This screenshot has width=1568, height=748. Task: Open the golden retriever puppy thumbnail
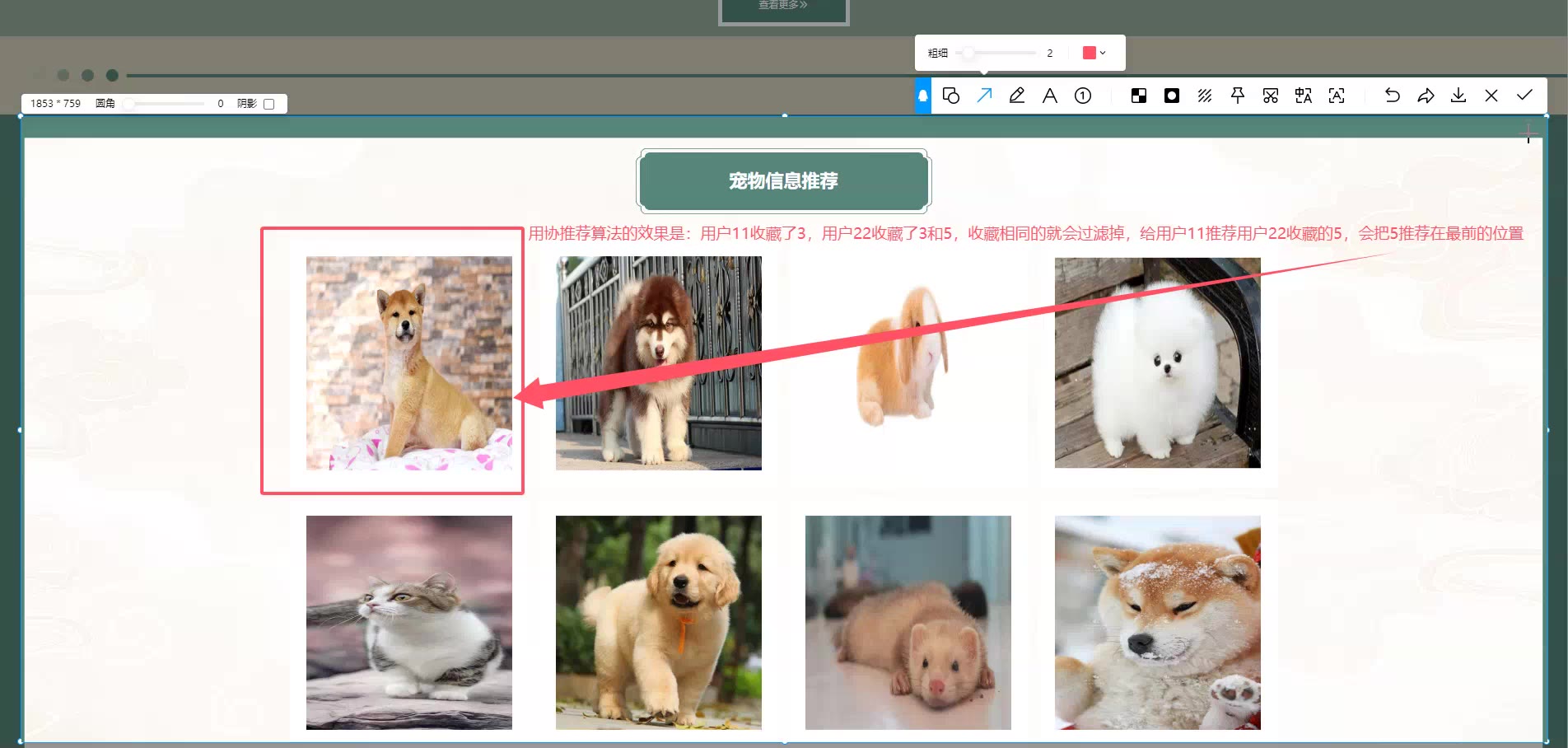pyautogui.click(x=658, y=622)
